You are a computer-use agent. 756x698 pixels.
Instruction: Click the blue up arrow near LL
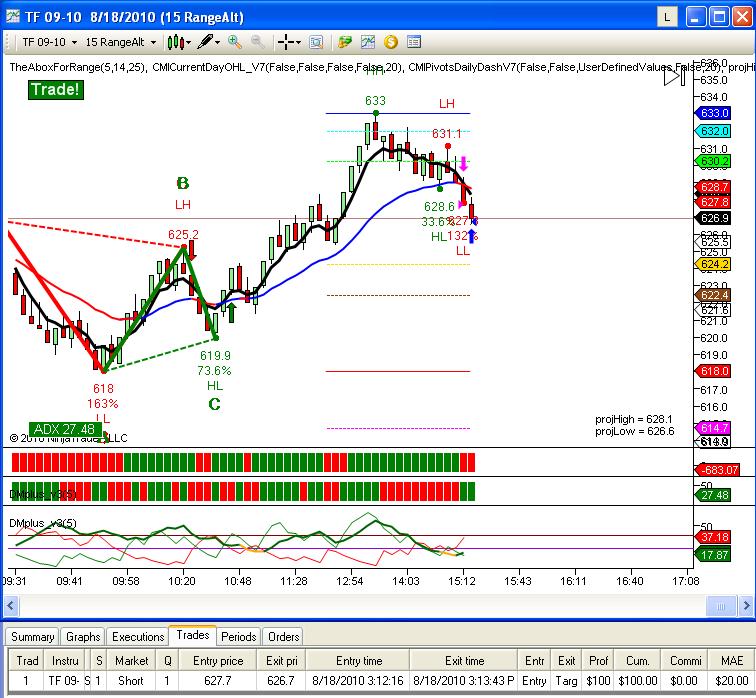(472, 236)
